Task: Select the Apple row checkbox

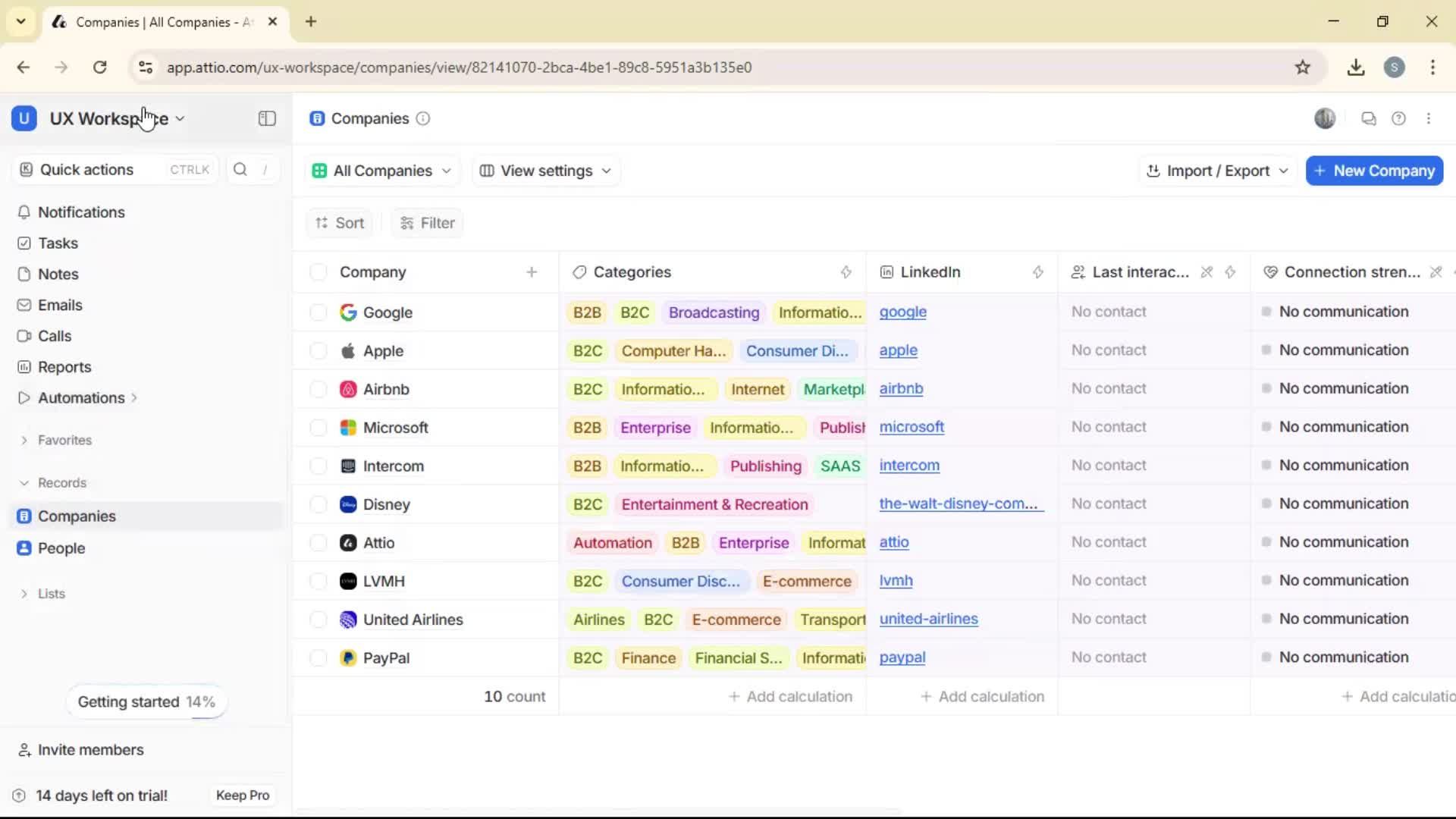Action: 318,350
